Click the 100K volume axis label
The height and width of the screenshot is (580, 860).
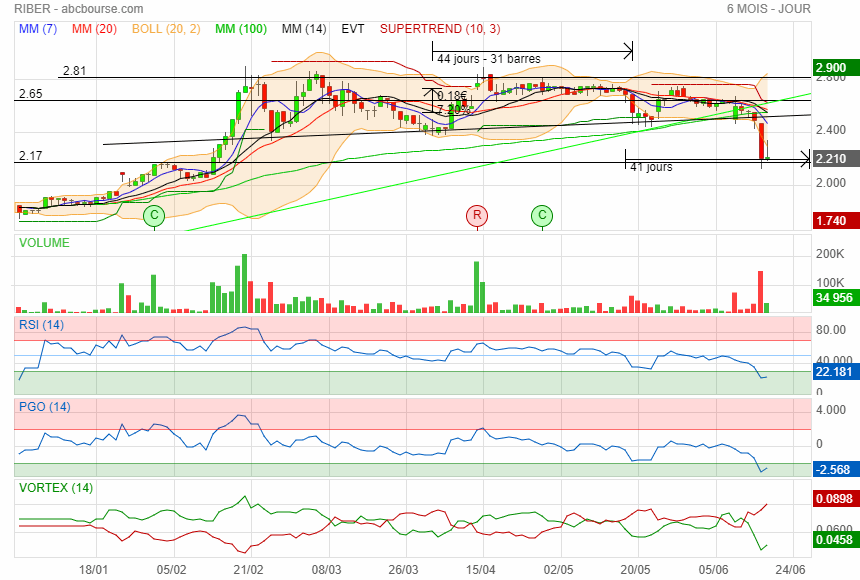coord(830,283)
